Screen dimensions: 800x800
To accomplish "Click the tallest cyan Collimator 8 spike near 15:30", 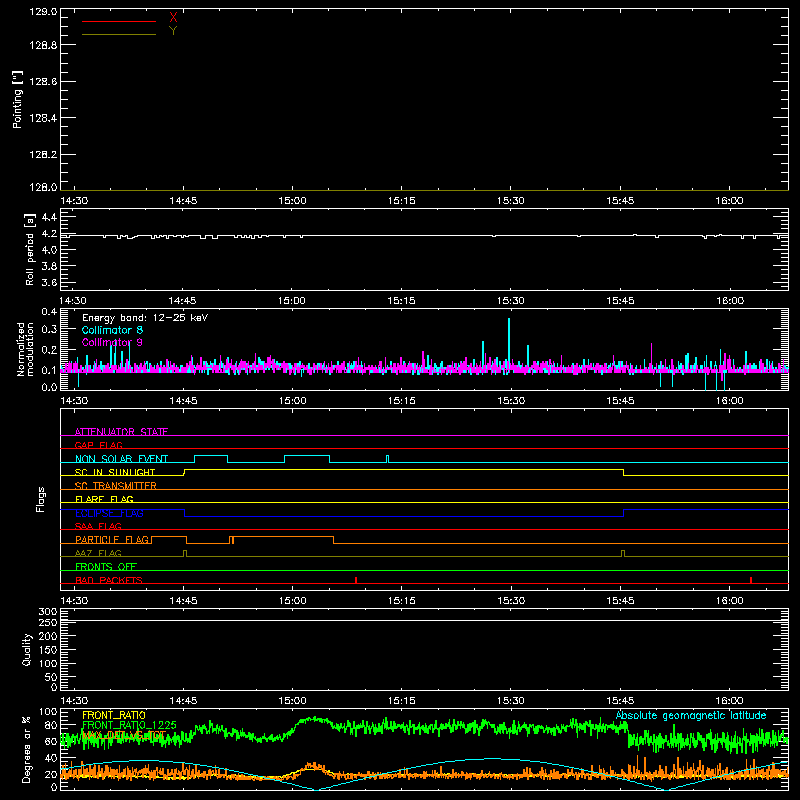I will 509,342.
